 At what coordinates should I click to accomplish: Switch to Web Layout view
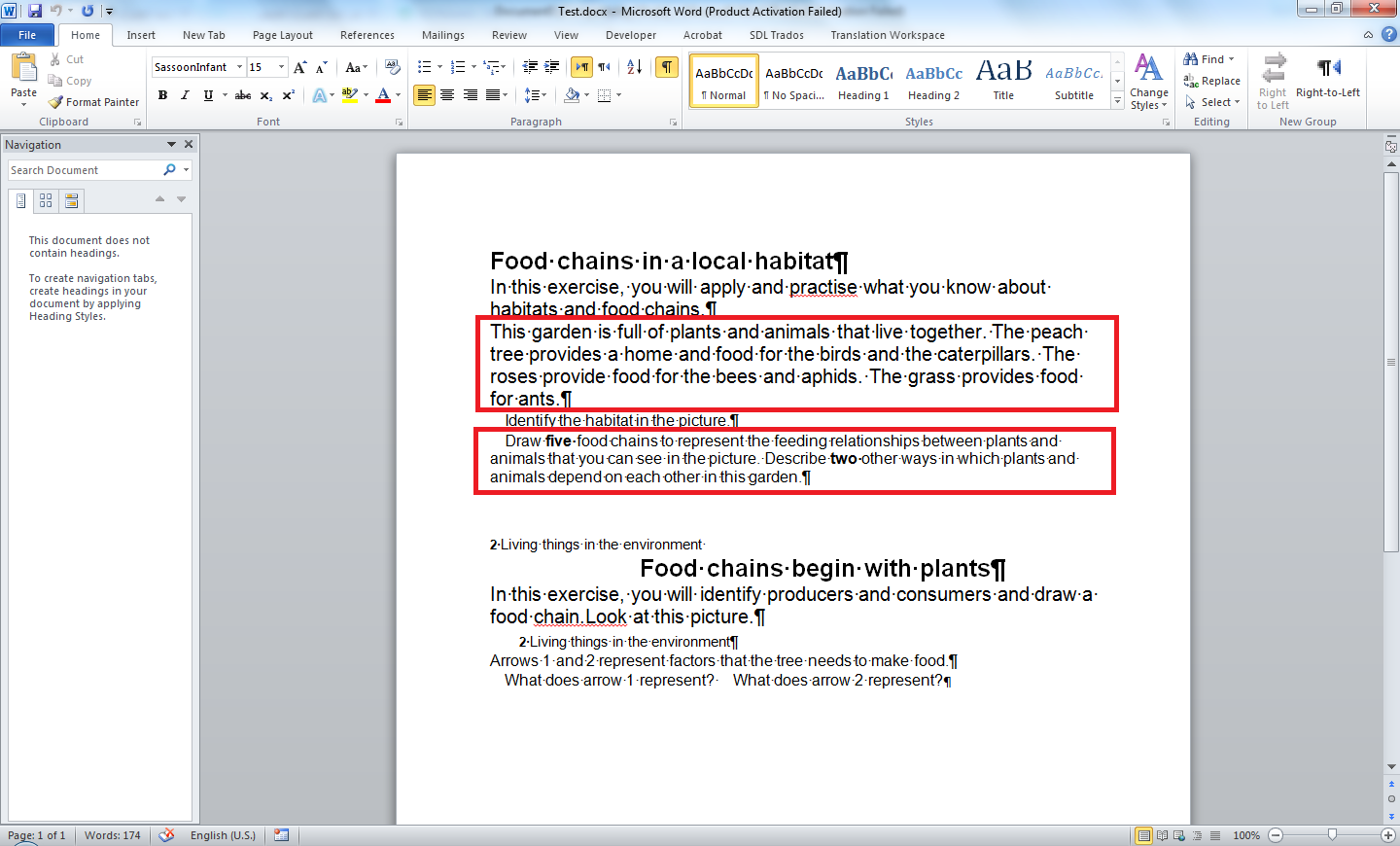point(1179,835)
